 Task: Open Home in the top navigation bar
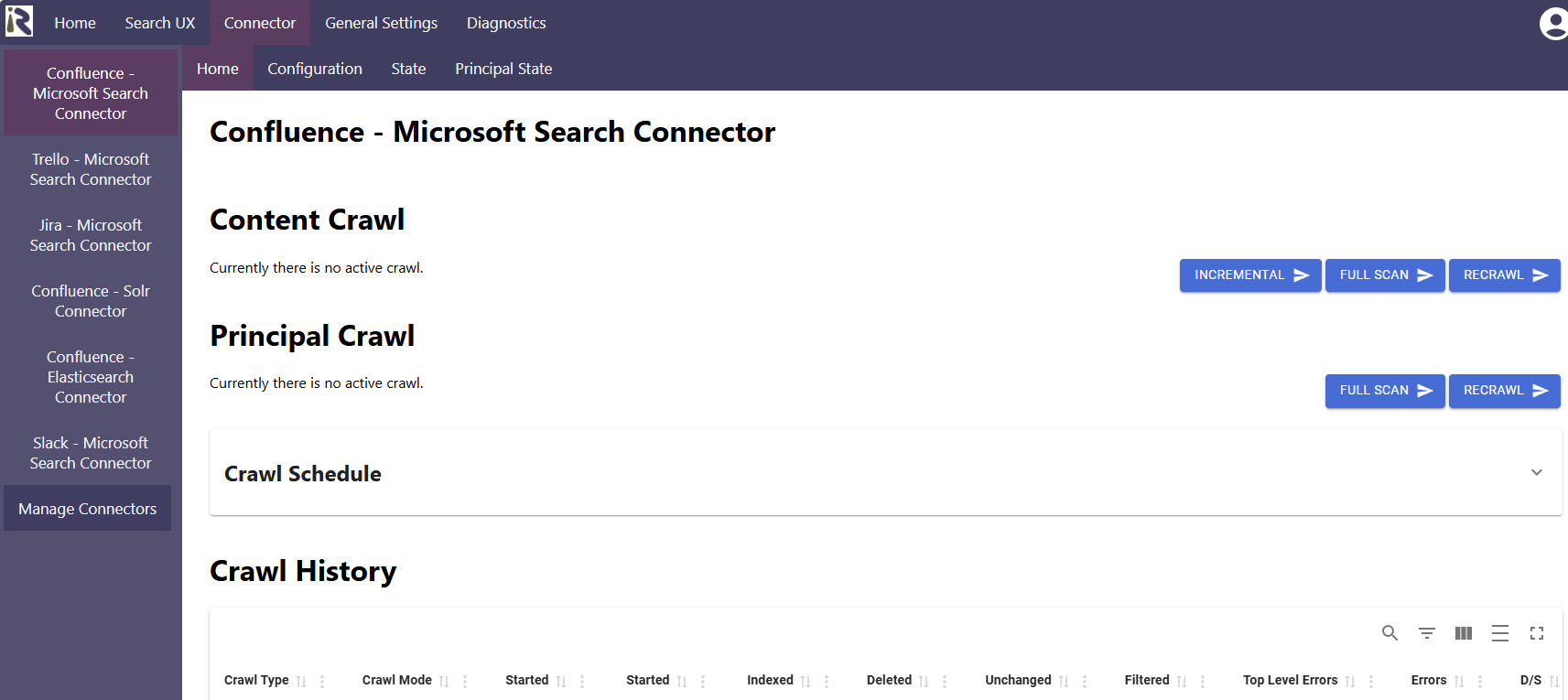pyautogui.click(x=75, y=23)
